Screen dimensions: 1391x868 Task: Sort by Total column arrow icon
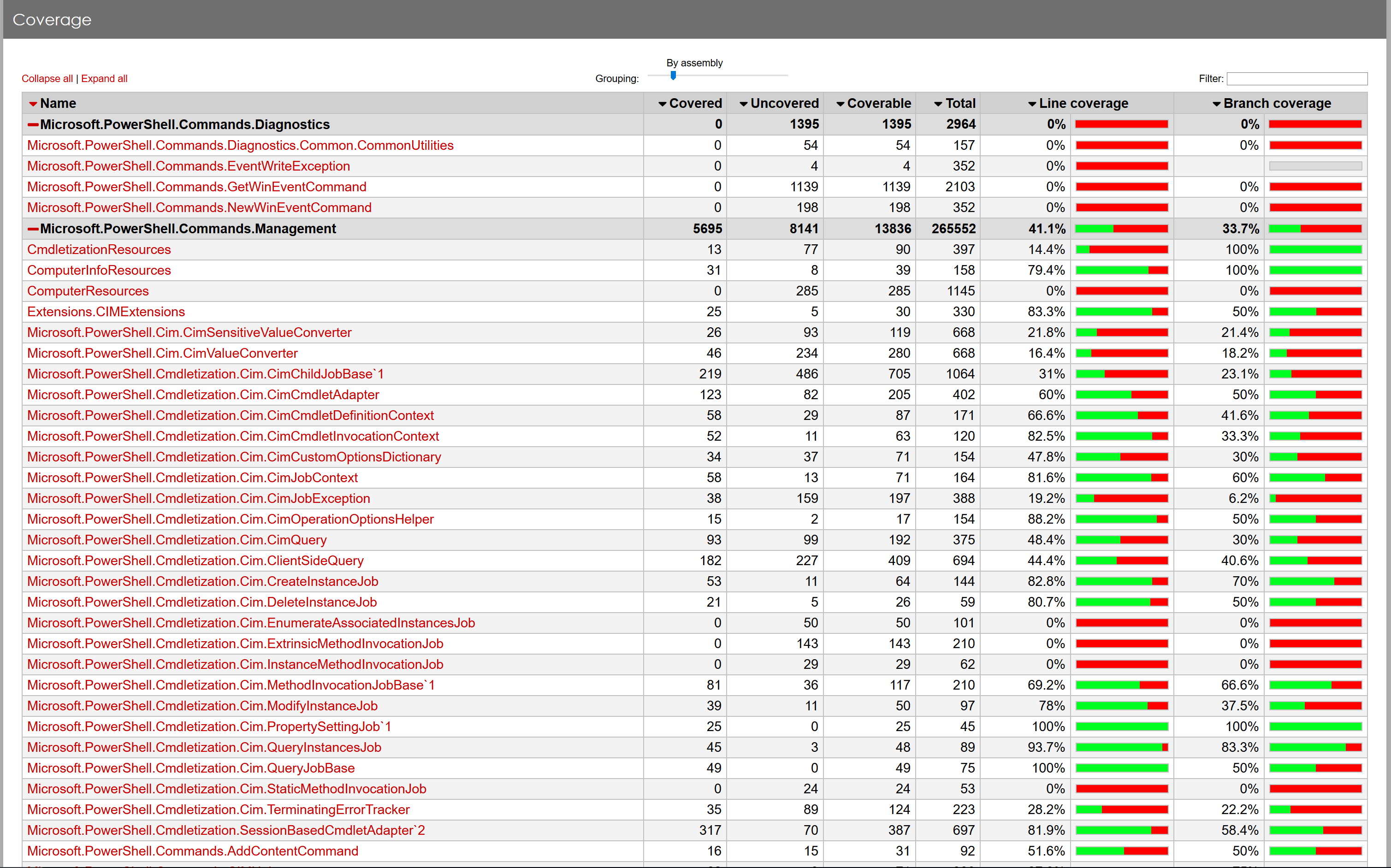[938, 104]
